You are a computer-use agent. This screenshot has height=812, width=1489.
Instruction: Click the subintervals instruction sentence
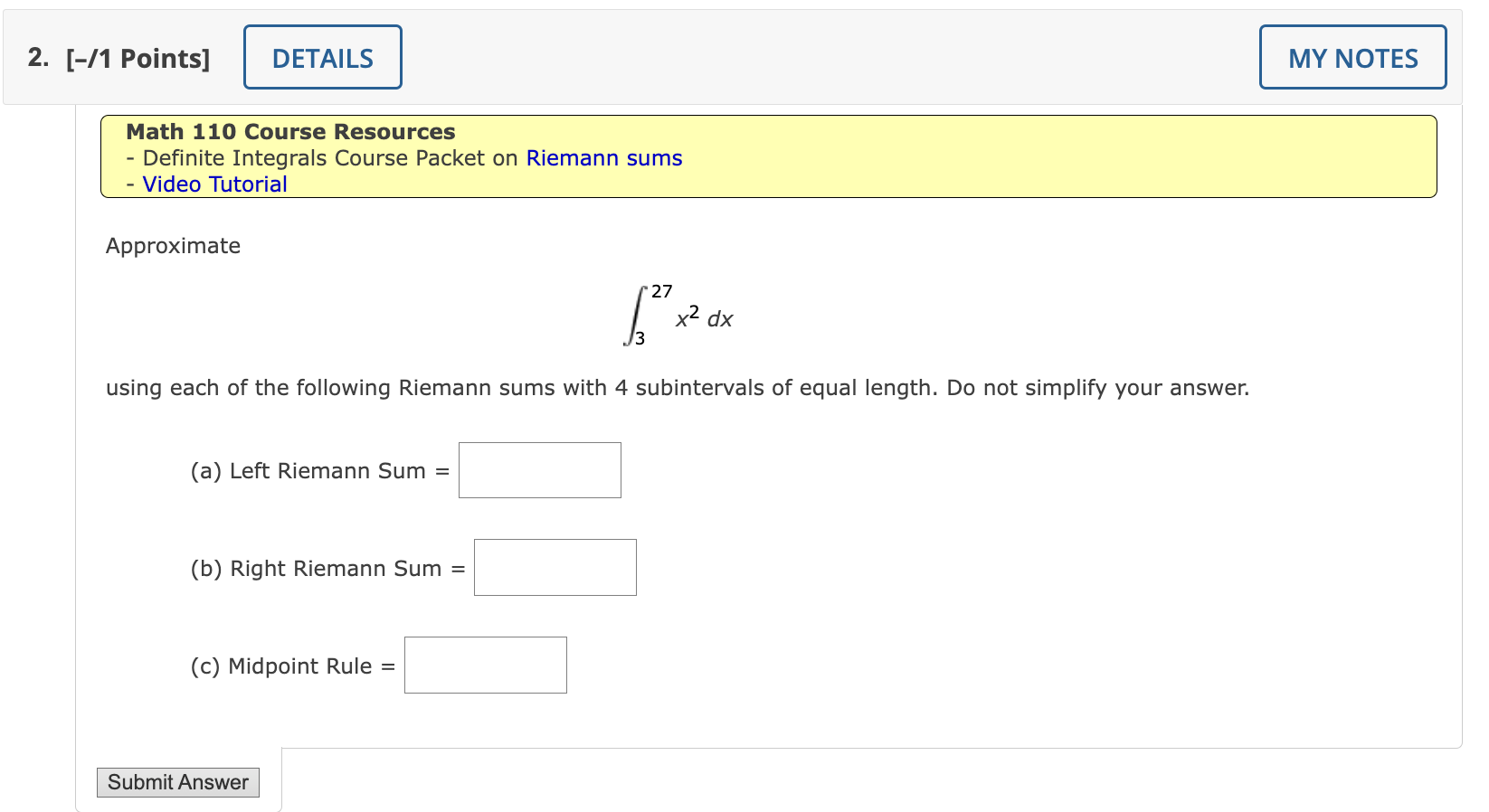(677, 387)
